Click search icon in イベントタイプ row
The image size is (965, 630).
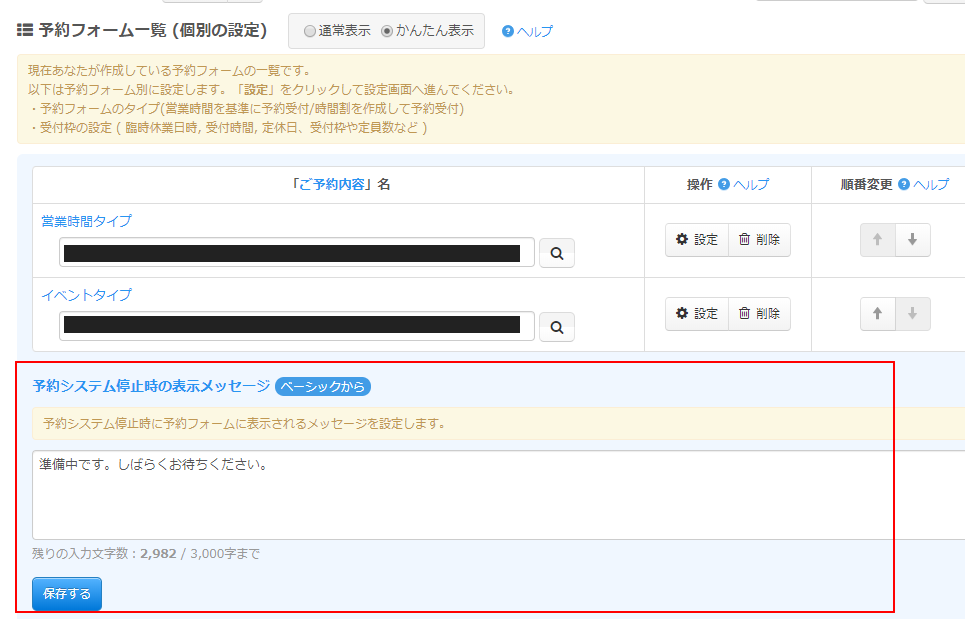pyautogui.click(x=557, y=327)
